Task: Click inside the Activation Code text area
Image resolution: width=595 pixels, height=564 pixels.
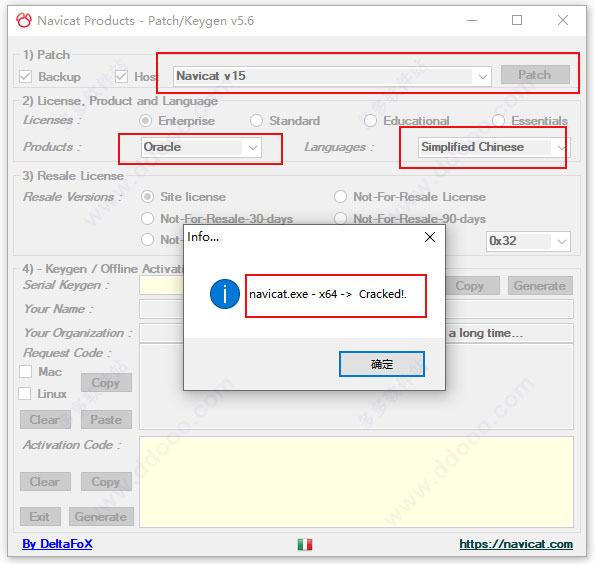Action: coord(356,482)
